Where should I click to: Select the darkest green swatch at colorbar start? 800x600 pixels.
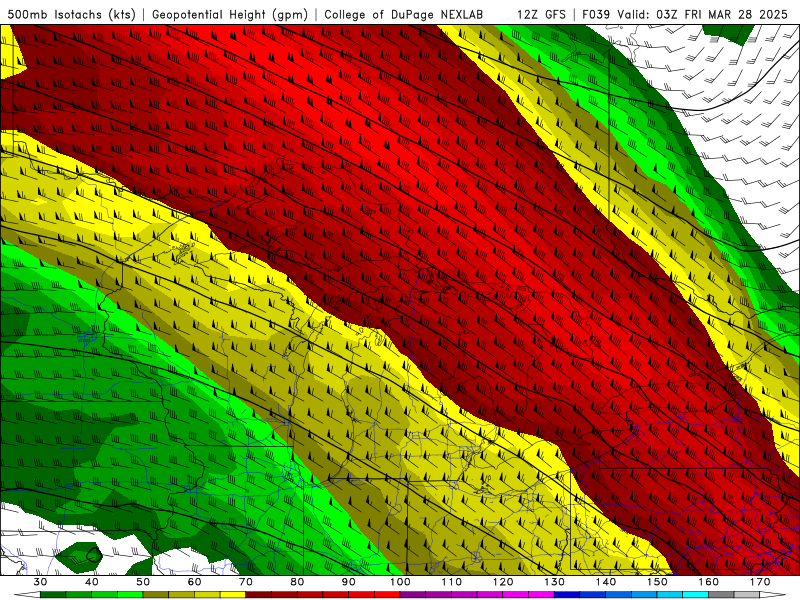tap(53, 595)
